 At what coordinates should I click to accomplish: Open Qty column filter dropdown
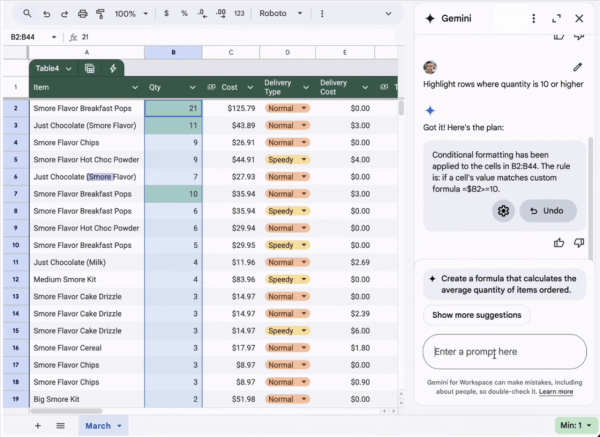point(192,88)
